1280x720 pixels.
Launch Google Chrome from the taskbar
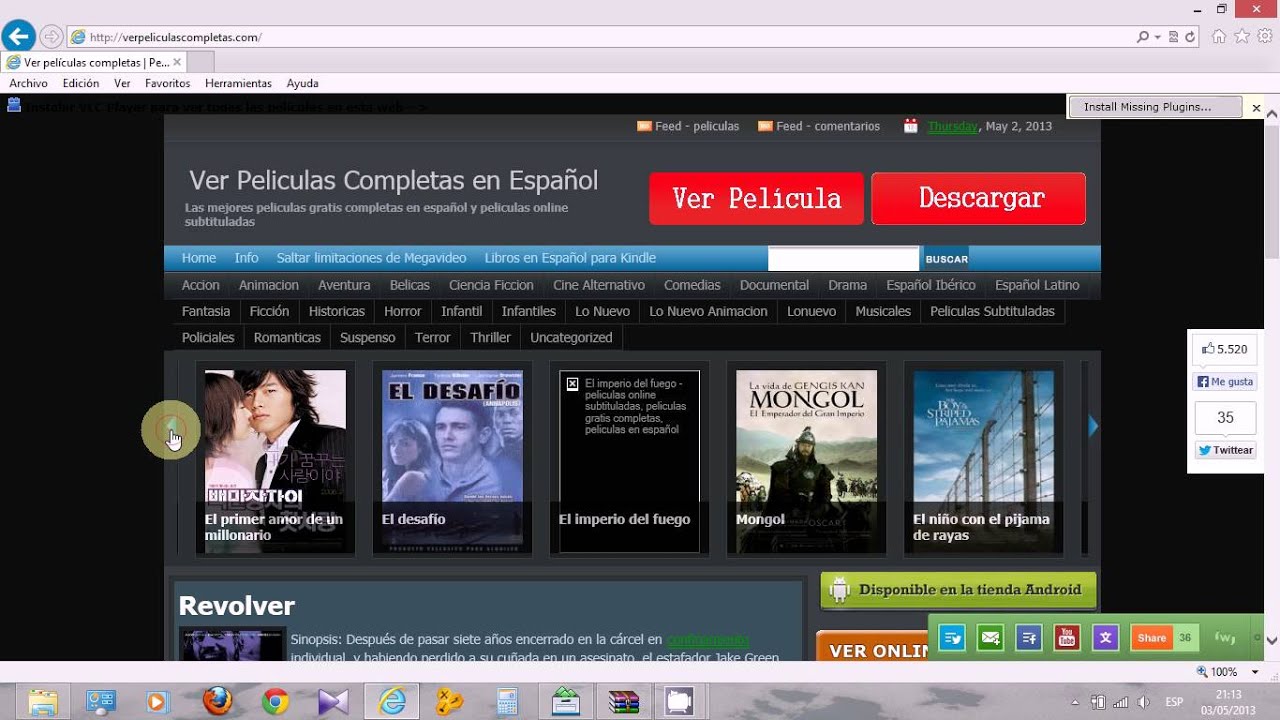(276, 702)
